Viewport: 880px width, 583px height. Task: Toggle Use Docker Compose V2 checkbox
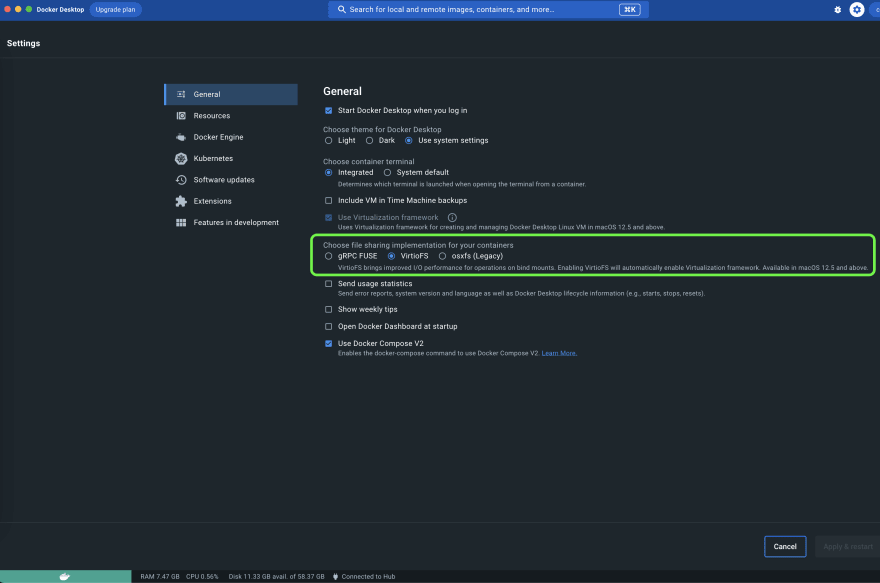[x=328, y=343]
